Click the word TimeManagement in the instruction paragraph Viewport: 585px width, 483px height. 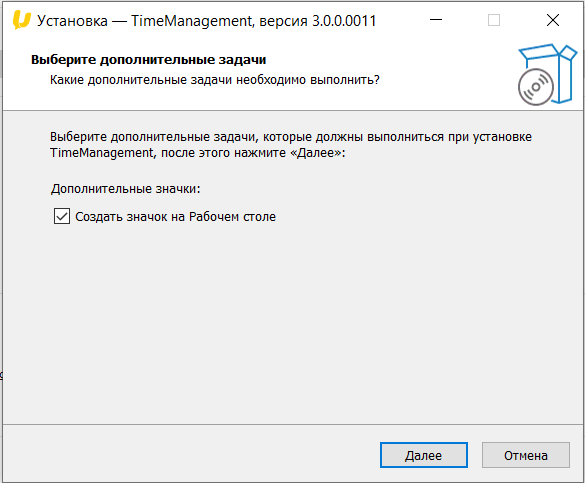tap(101, 153)
